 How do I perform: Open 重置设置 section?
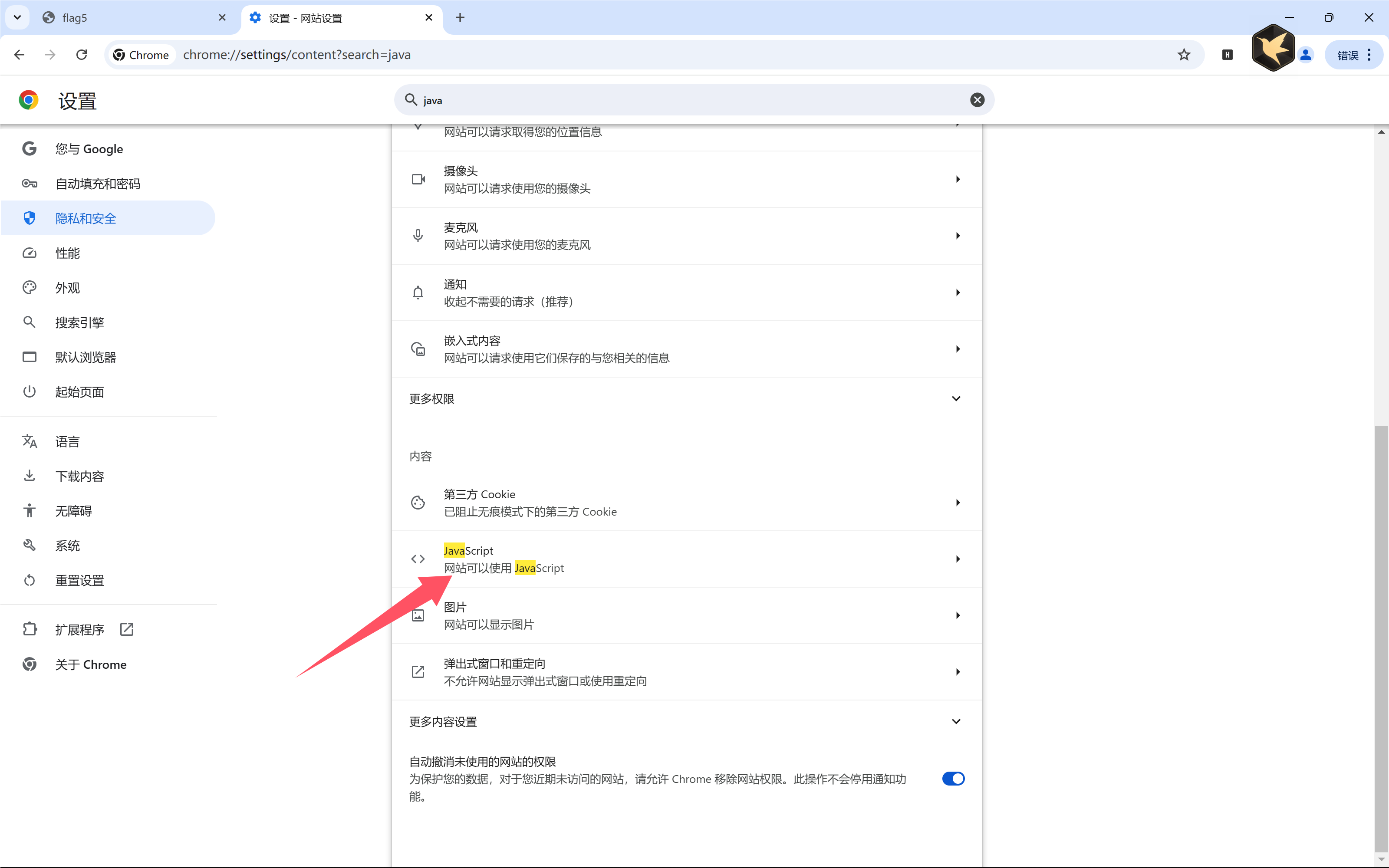(108, 580)
